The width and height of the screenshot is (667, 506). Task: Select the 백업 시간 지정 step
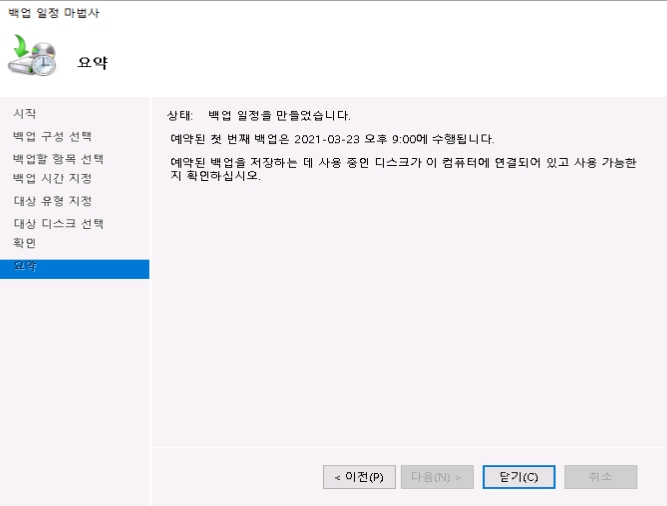(x=52, y=178)
